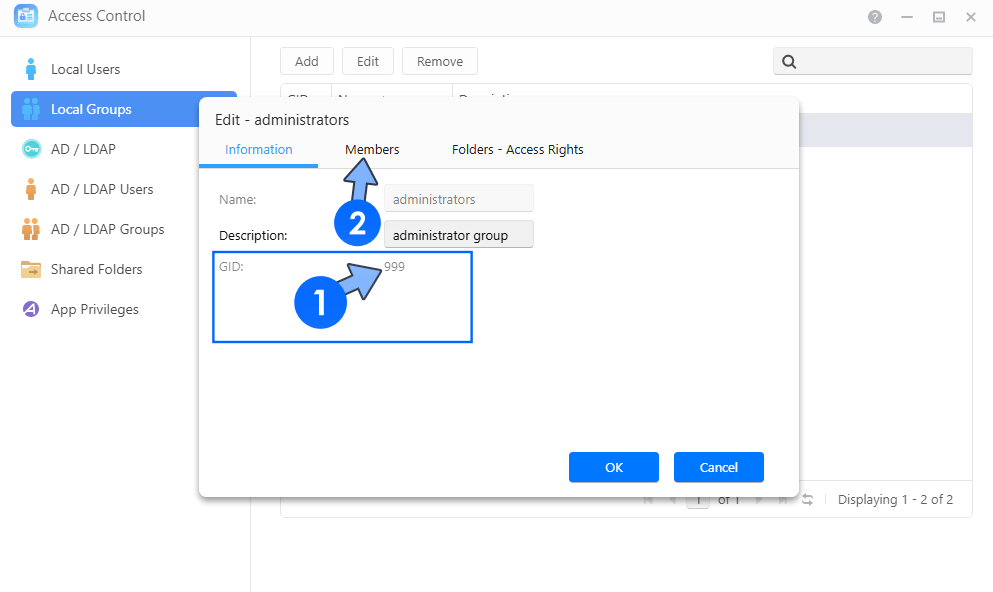Viewport: 993px width, 592px height.
Task: Click the Local Groups icon in sidebar
Action: pos(30,109)
